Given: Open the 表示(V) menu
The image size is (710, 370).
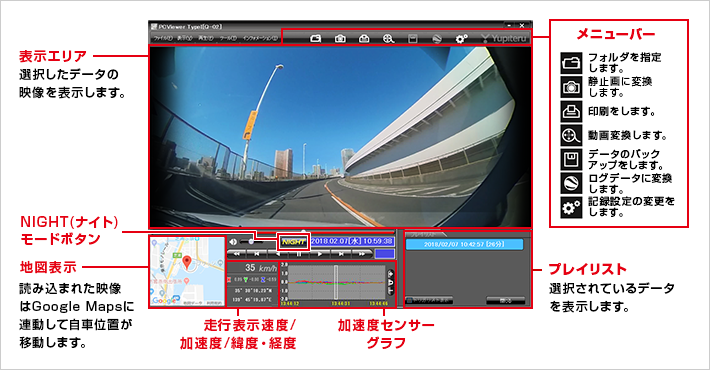Looking at the screenshot, I should [184, 38].
